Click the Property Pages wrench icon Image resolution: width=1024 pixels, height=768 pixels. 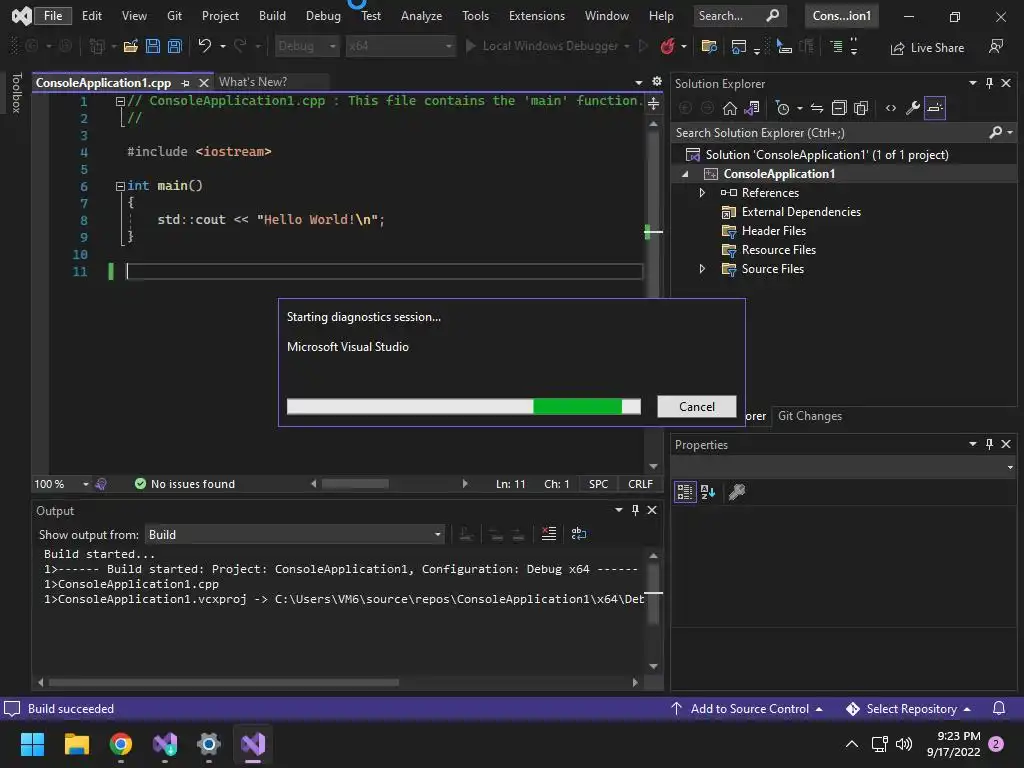[x=737, y=492]
